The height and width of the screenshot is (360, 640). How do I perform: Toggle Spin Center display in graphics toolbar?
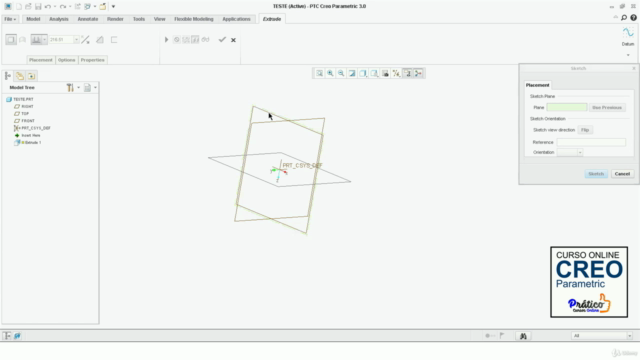pos(418,73)
